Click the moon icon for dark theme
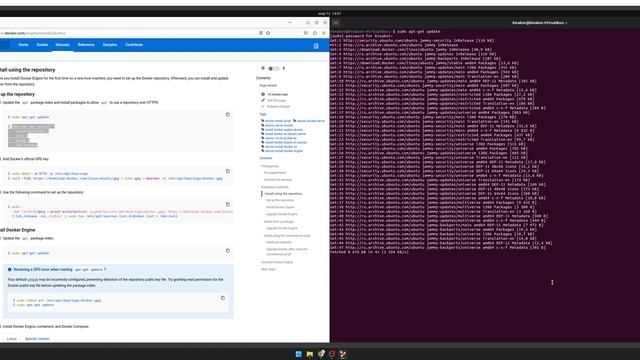This screenshot has height=360, width=640. click(x=284, y=68)
